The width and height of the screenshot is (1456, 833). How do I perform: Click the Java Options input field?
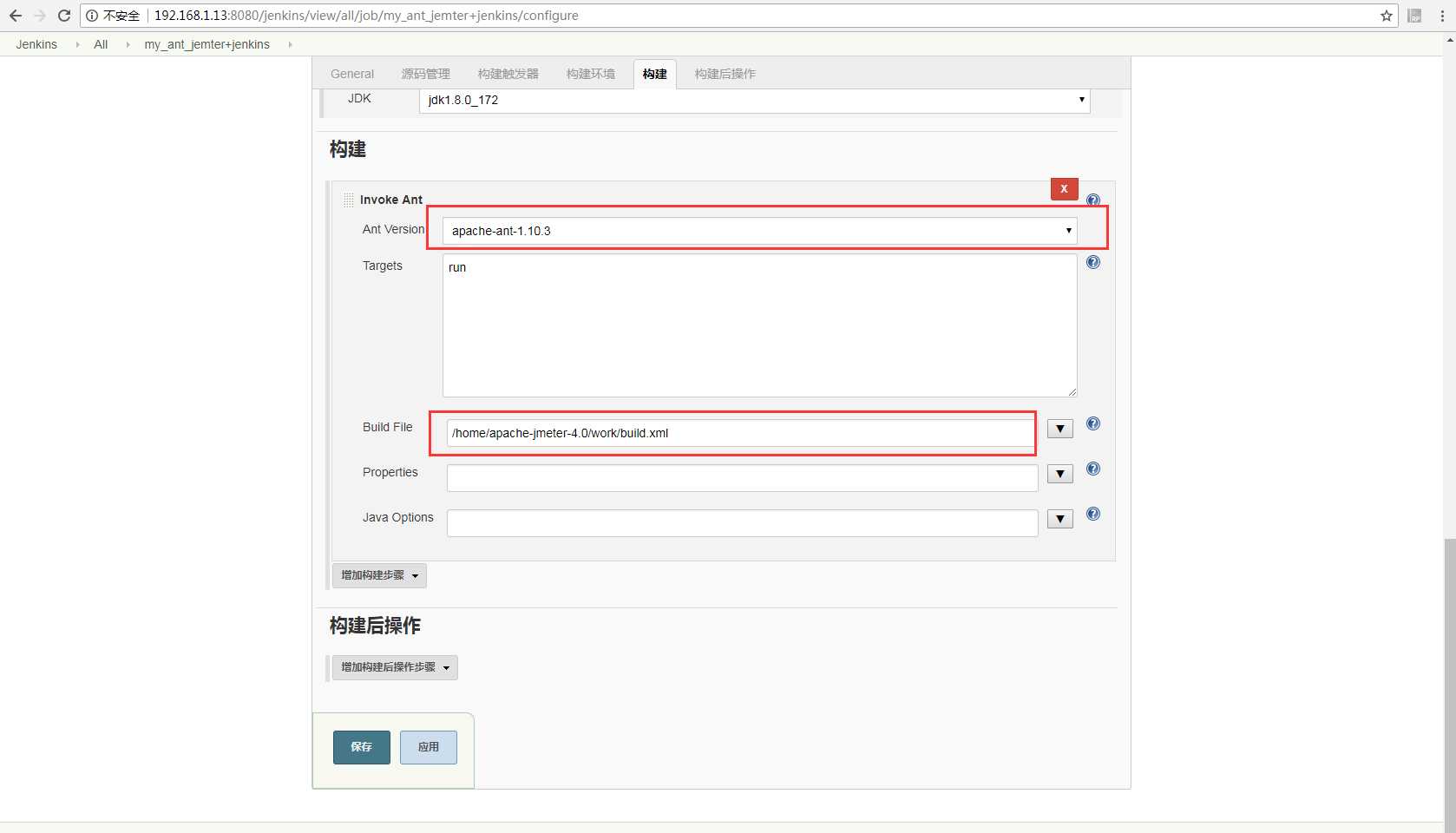tap(743, 523)
